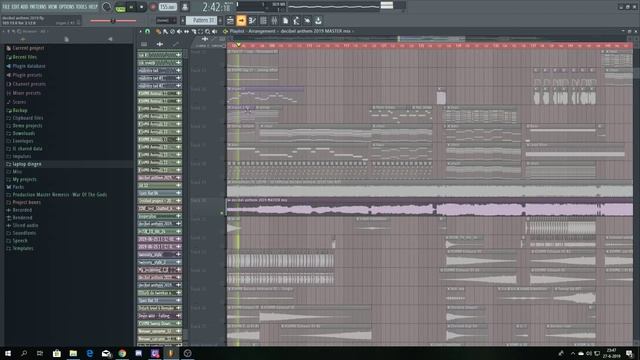
Task: Expand the Current project browser folder
Action: [25, 48]
